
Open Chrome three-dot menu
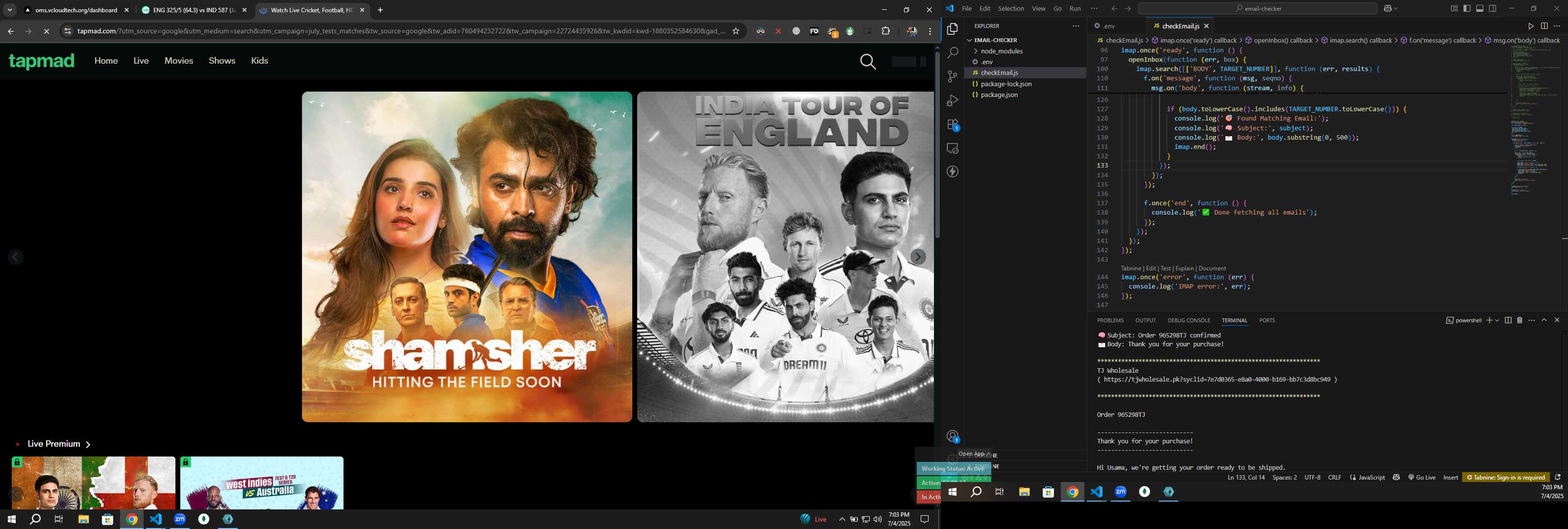click(930, 31)
